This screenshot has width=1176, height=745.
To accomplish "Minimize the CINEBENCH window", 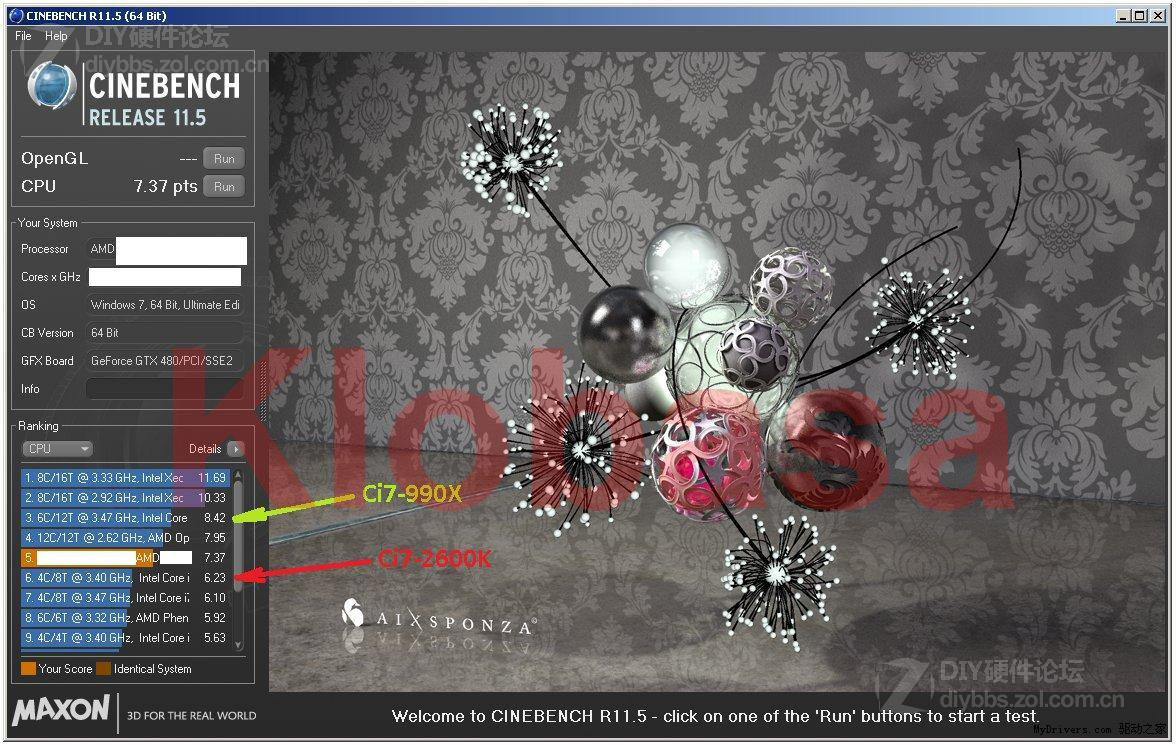I will coord(1123,15).
